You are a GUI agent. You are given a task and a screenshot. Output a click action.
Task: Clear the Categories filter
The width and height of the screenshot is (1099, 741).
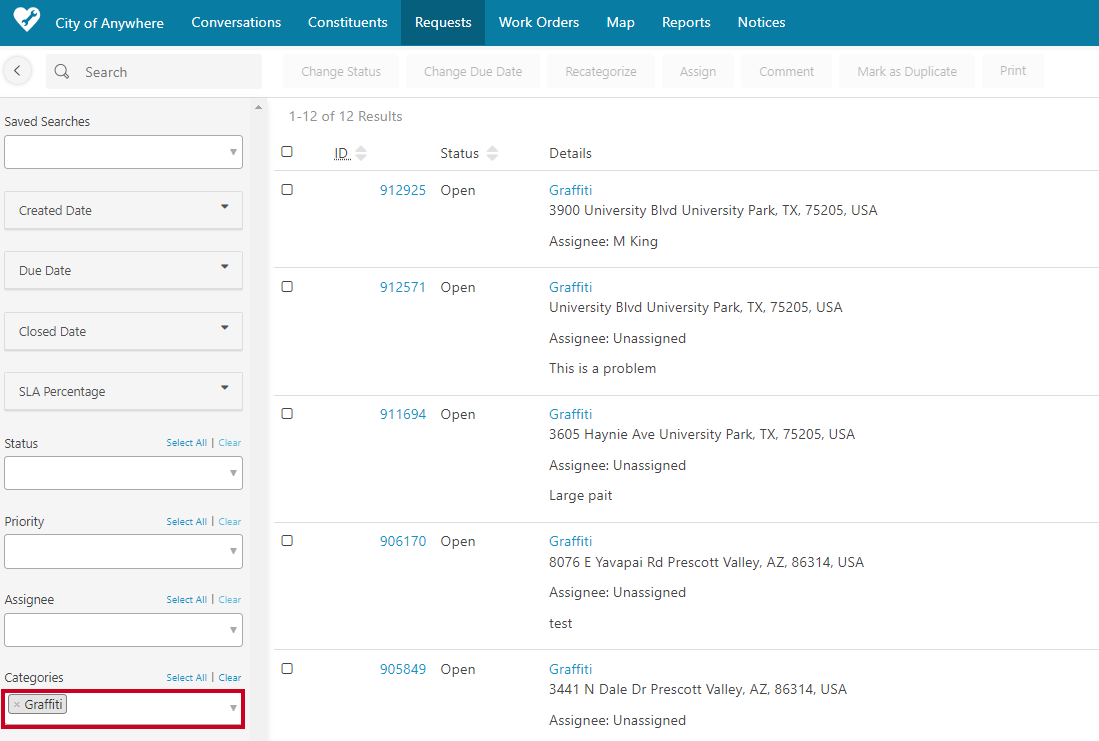[x=230, y=677]
